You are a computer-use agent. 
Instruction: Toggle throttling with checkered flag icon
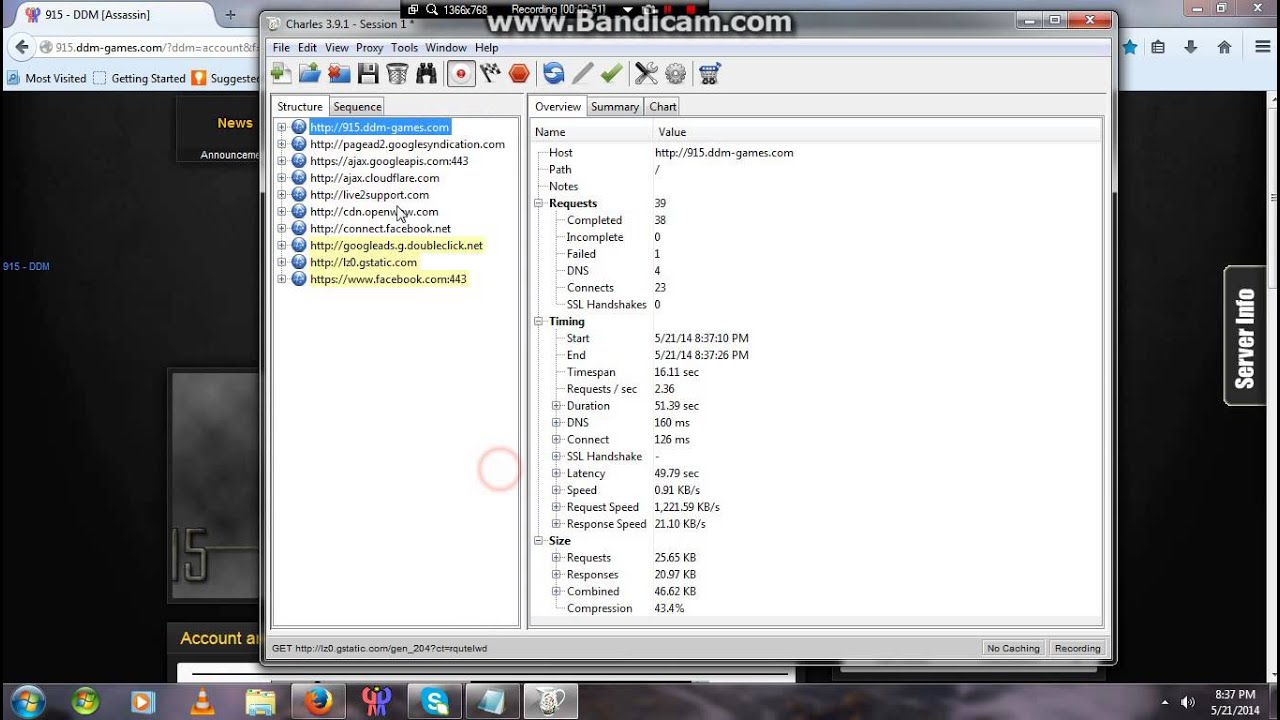click(x=490, y=73)
